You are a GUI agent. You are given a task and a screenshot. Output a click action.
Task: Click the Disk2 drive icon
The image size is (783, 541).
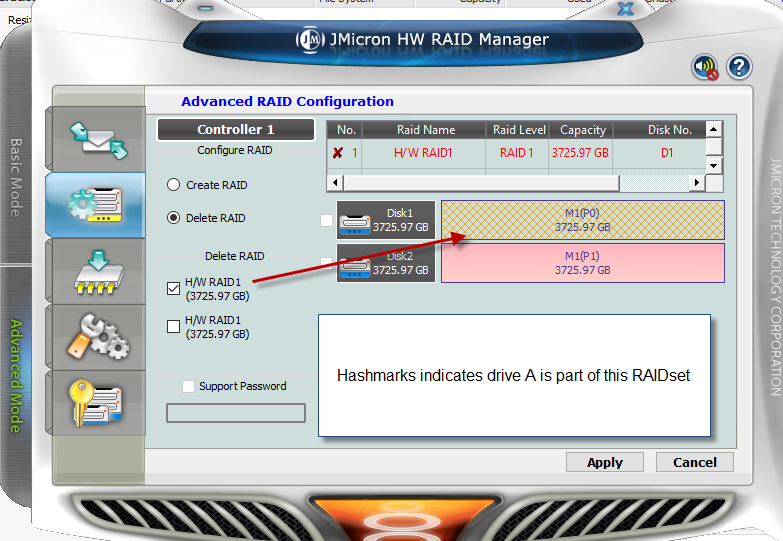(x=355, y=267)
